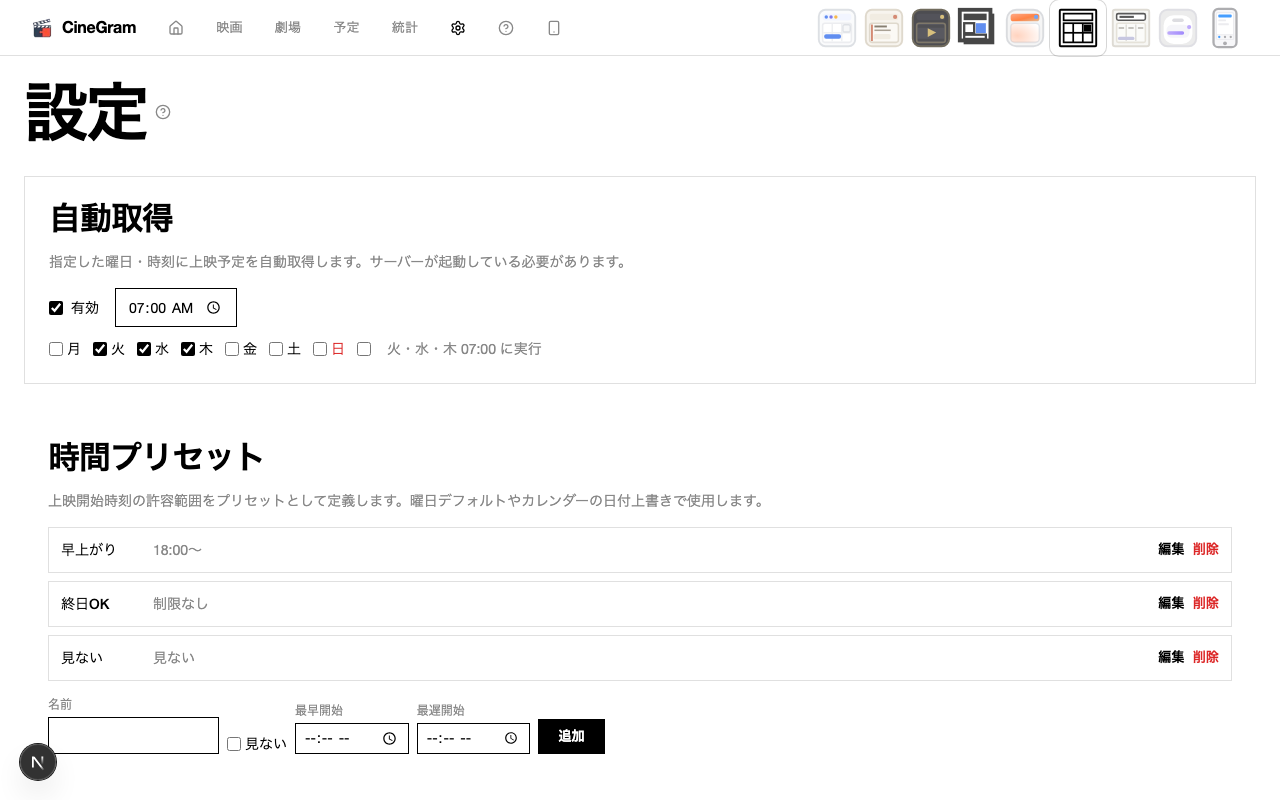Click the help question-mark icon
Image resolution: width=1280 pixels, height=800 pixels.
point(506,27)
